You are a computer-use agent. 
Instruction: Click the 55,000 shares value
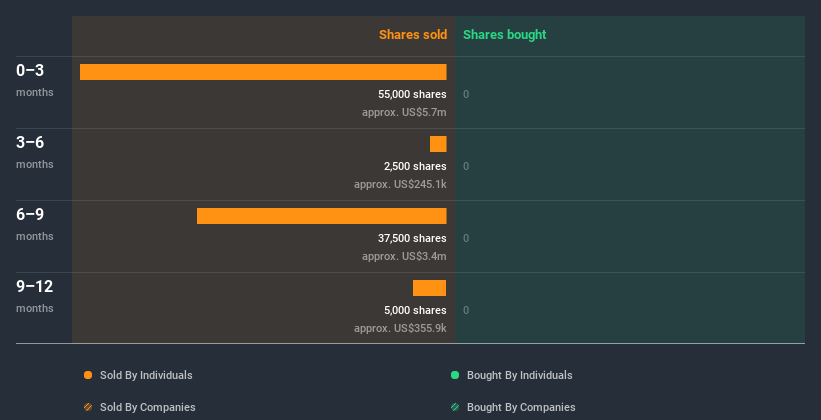click(x=412, y=94)
